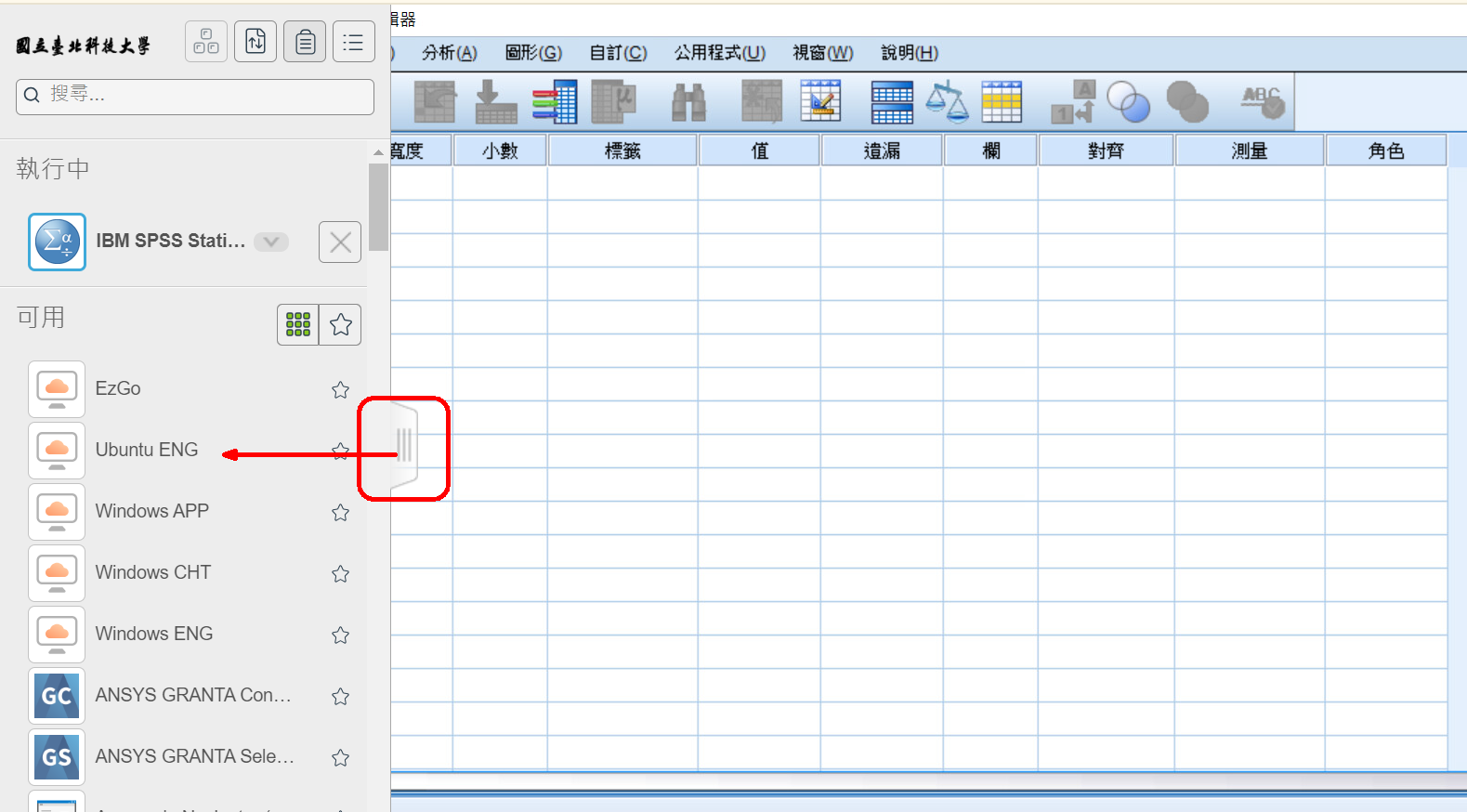Image resolution: width=1467 pixels, height=812 pixels.
Task: Close the running IBM SPSS session
Action: click(340, 242)
